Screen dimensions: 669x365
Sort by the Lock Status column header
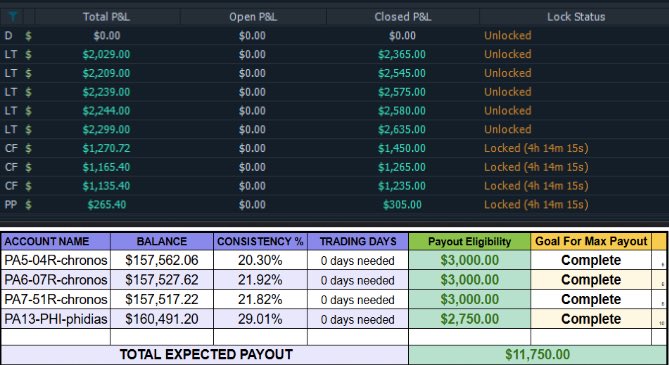pyautogui.click(x=576, y=17)
